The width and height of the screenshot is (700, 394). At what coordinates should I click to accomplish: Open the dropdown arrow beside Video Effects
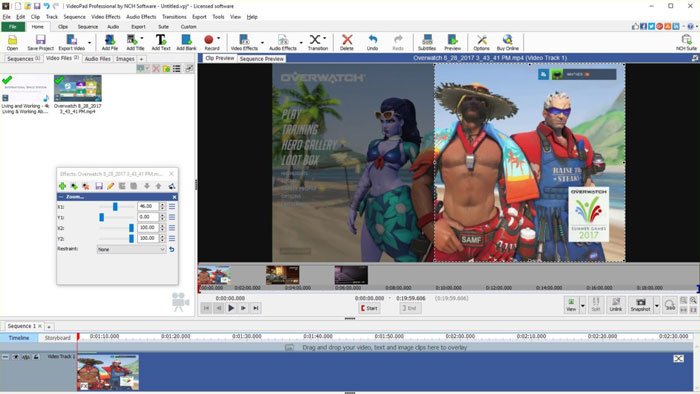click(x=262, y=43)
